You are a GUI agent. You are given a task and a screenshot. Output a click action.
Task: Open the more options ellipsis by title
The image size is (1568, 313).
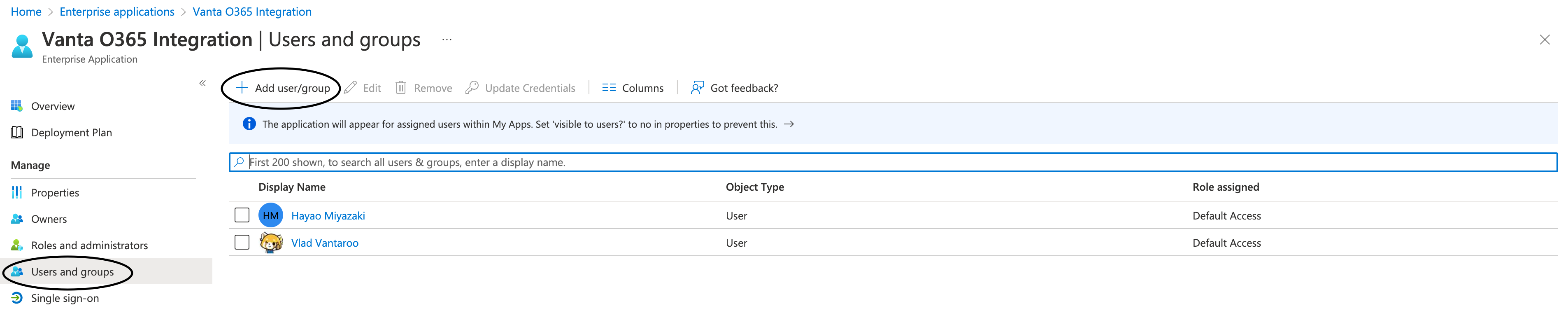447,40
